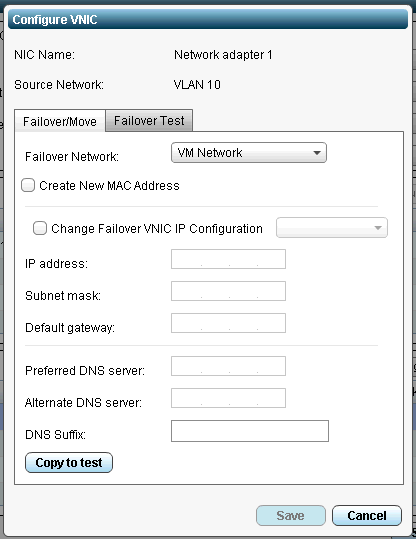Select VM Network in Failover Network combo

point(249,153)
